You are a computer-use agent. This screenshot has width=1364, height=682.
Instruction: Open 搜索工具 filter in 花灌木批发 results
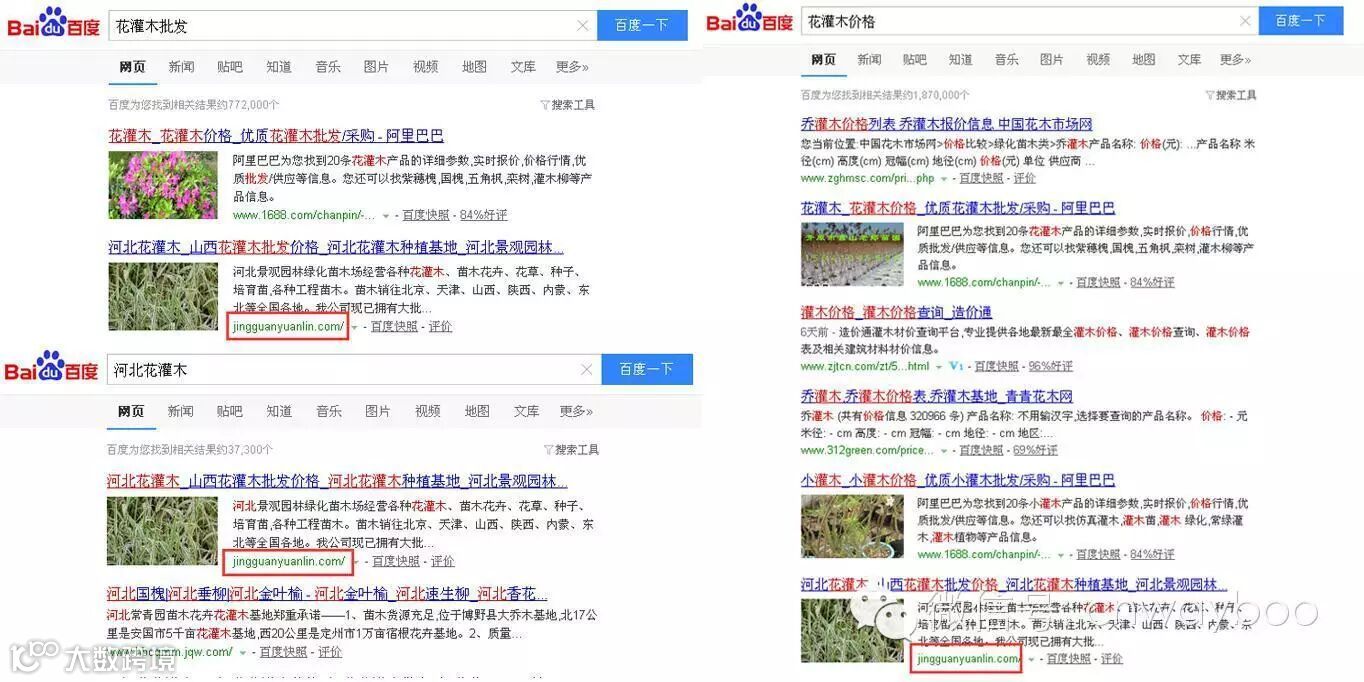(567, 105)
